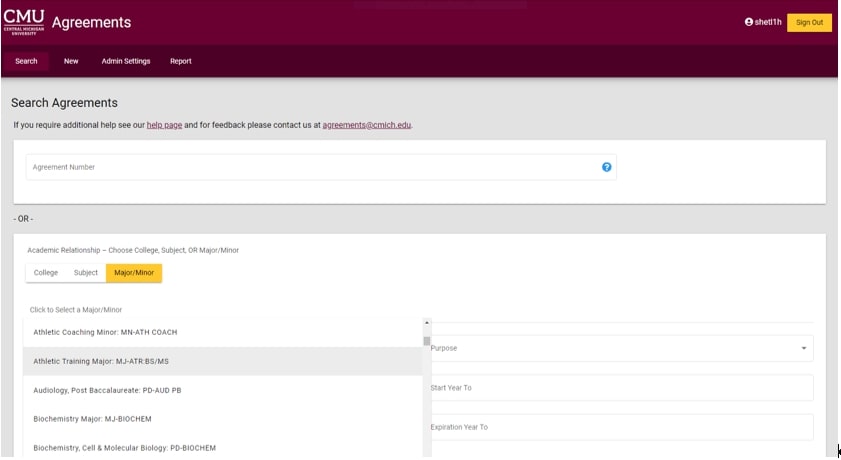Click the Expiration Year To field
Viewport: 841px width, 460px height.
[621, 427]
